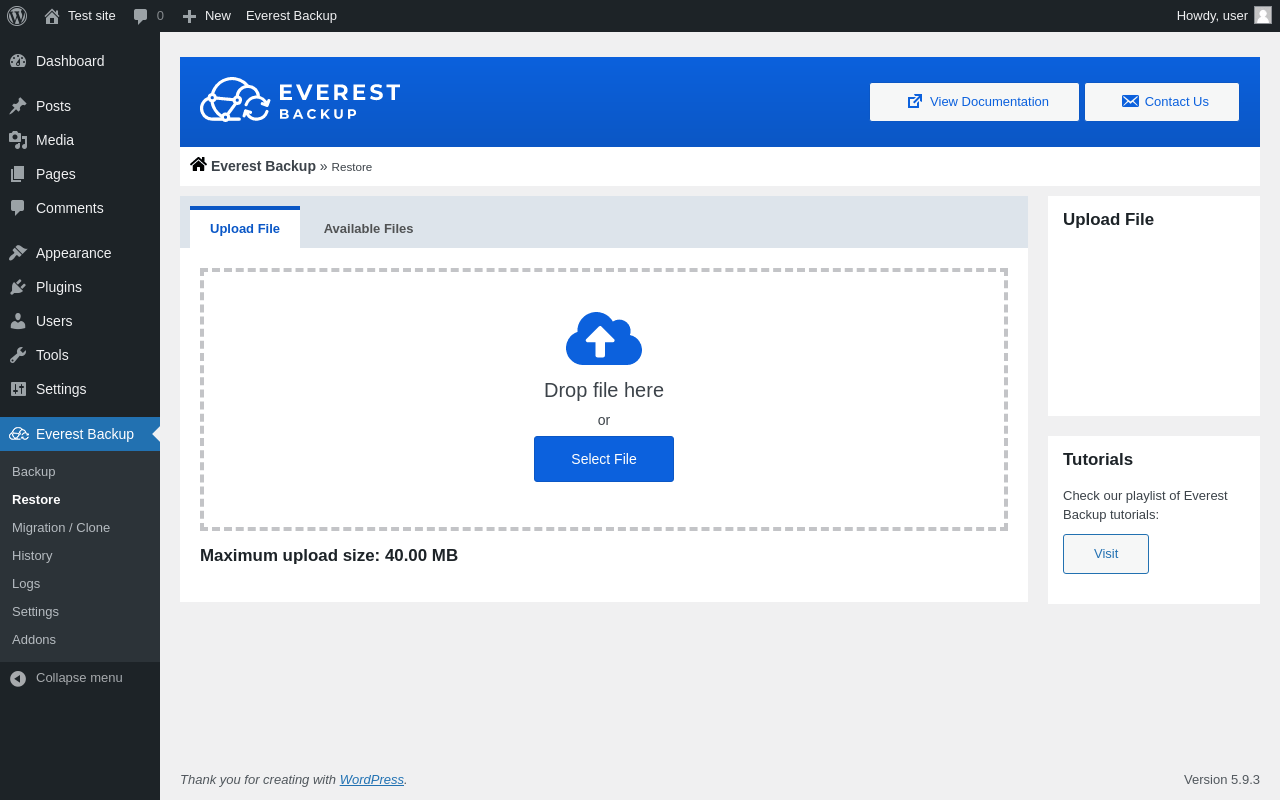
Task: Click the plus New icon
Action: pos(189,16)
